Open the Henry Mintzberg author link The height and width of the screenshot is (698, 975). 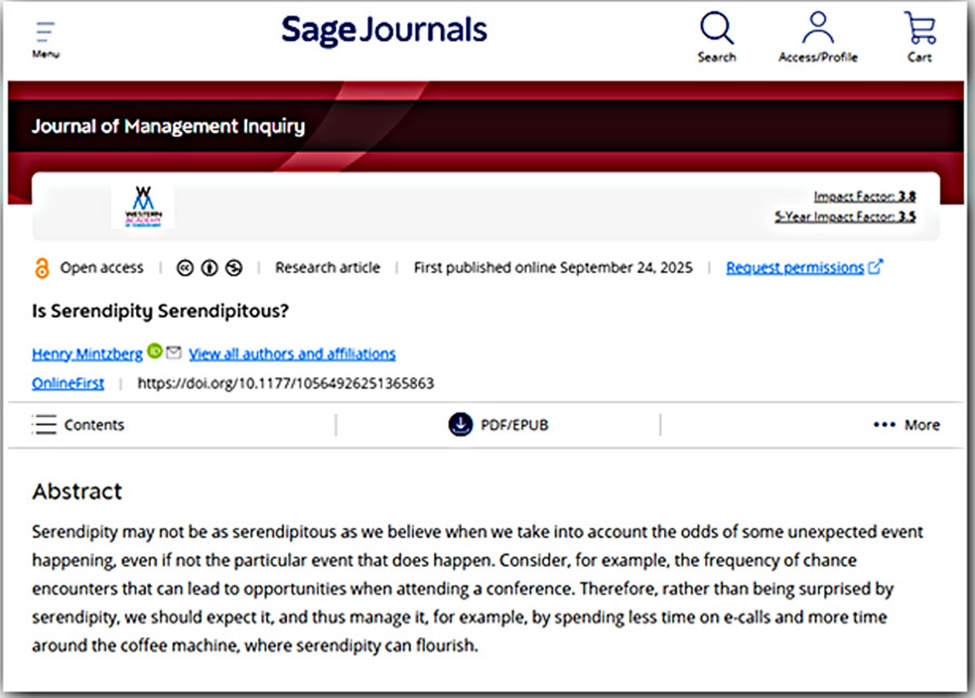pyautogui.click(x=87, y=354)
